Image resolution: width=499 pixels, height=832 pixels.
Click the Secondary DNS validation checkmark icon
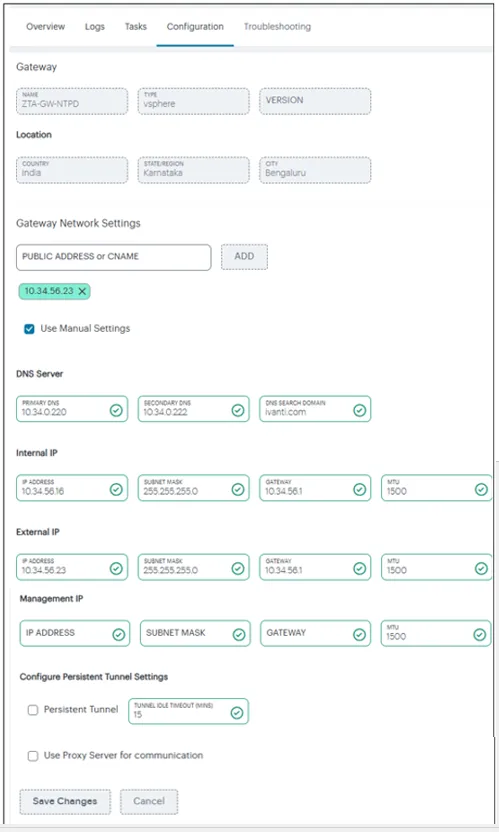point(238,410)
